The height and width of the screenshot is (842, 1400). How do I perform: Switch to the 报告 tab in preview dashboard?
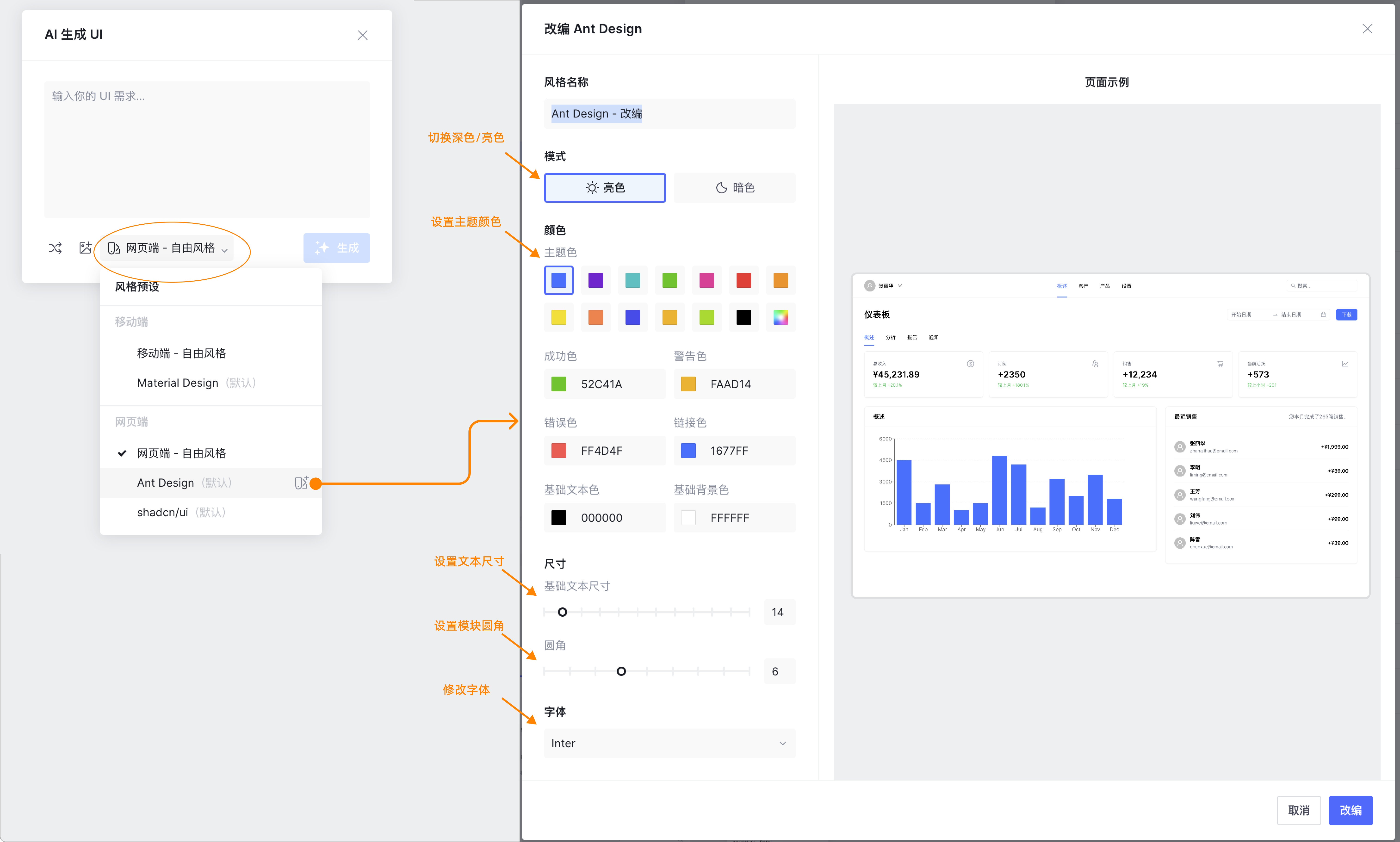(912, 337)
